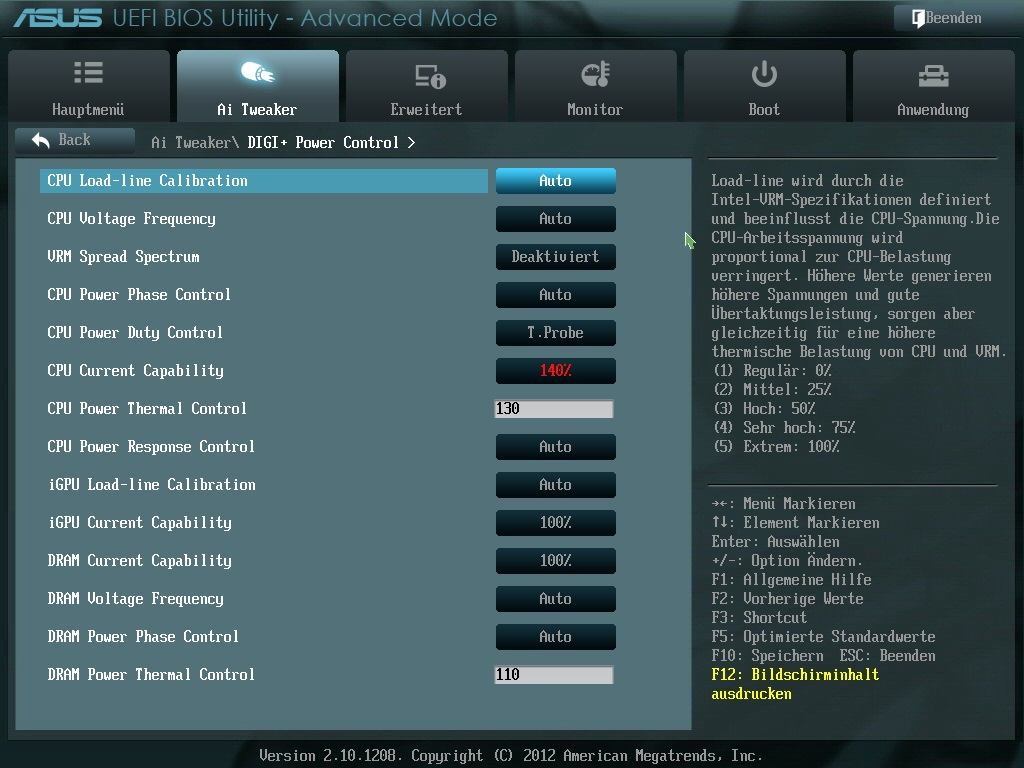The image size is (1024, 768).
Task: Open DRAM Current Capability 100% dropdown
Action: coord(555,560)
